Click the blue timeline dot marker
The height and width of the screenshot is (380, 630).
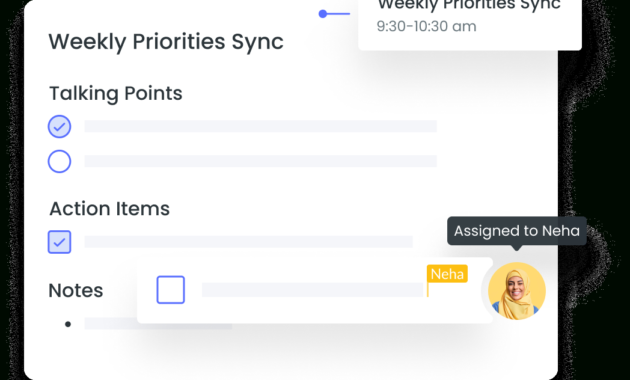[x=323, y=14]
